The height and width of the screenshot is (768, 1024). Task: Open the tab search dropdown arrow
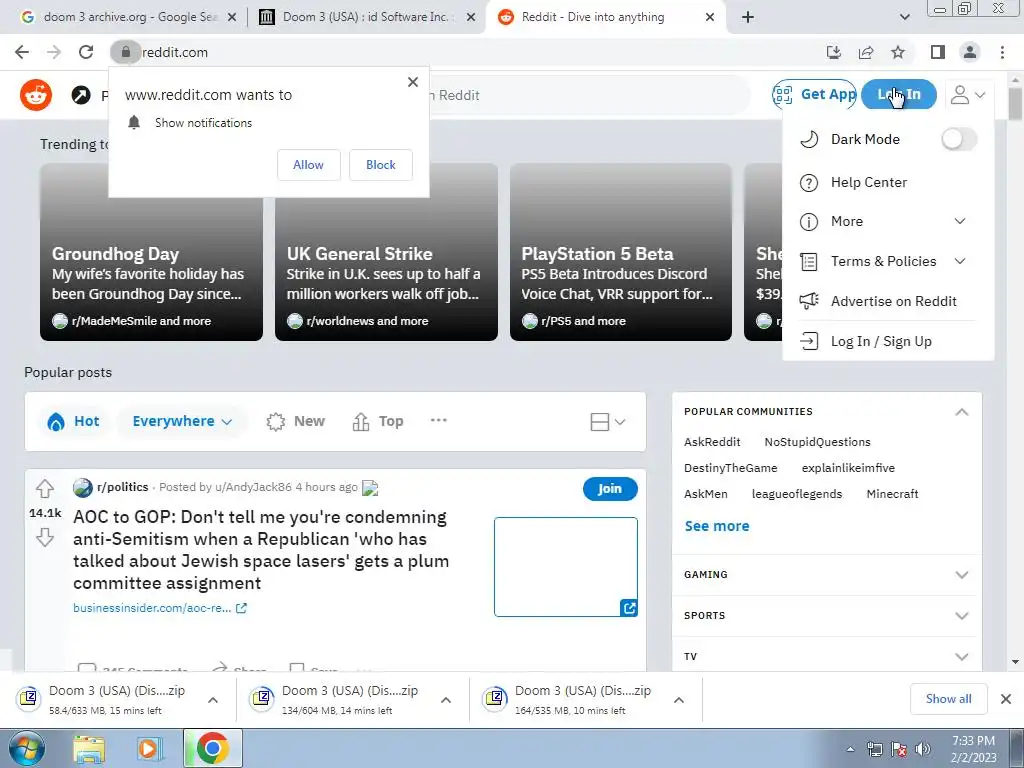[904, 17]
